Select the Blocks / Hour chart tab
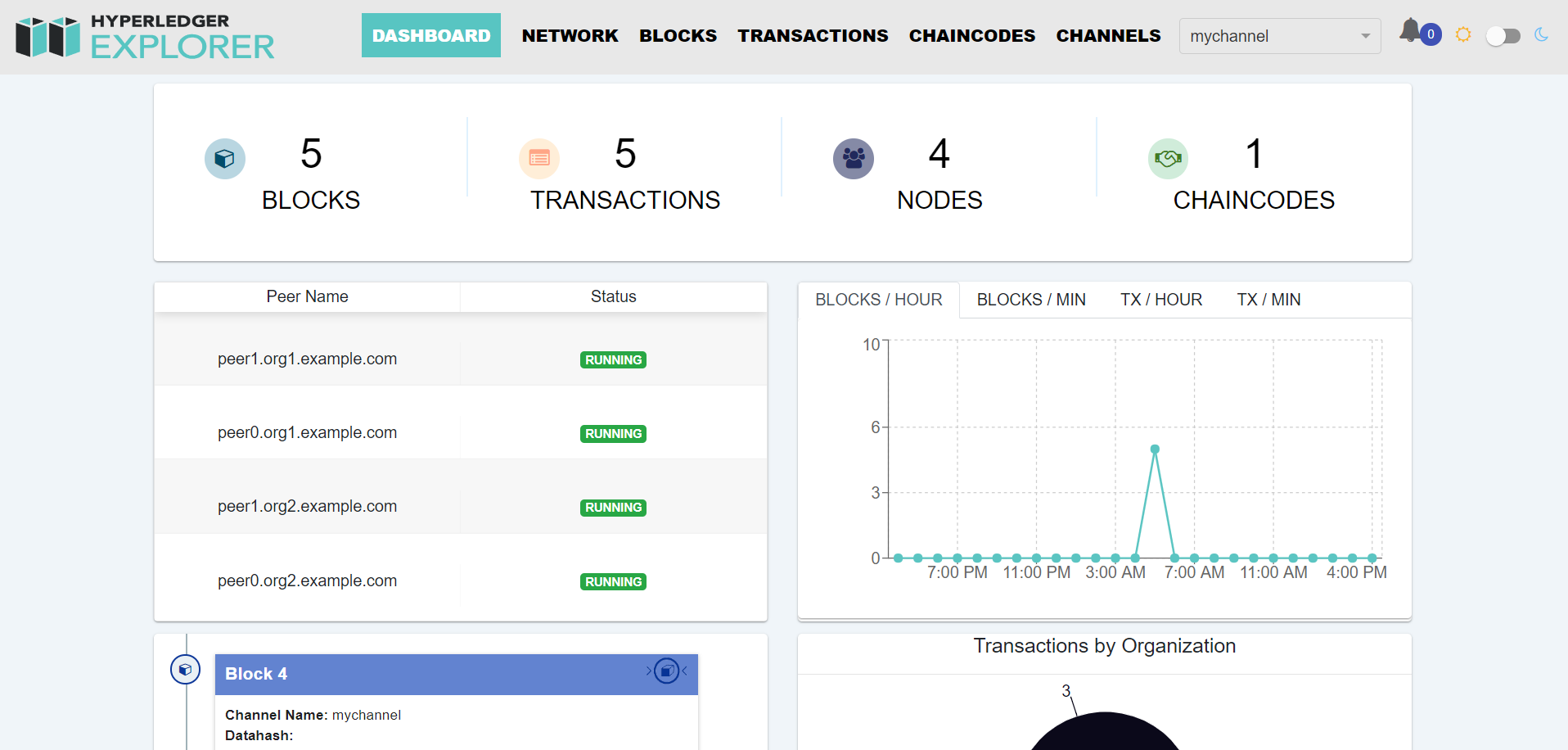This screenshot has height=750, width=1568. (x=879, y=300)
